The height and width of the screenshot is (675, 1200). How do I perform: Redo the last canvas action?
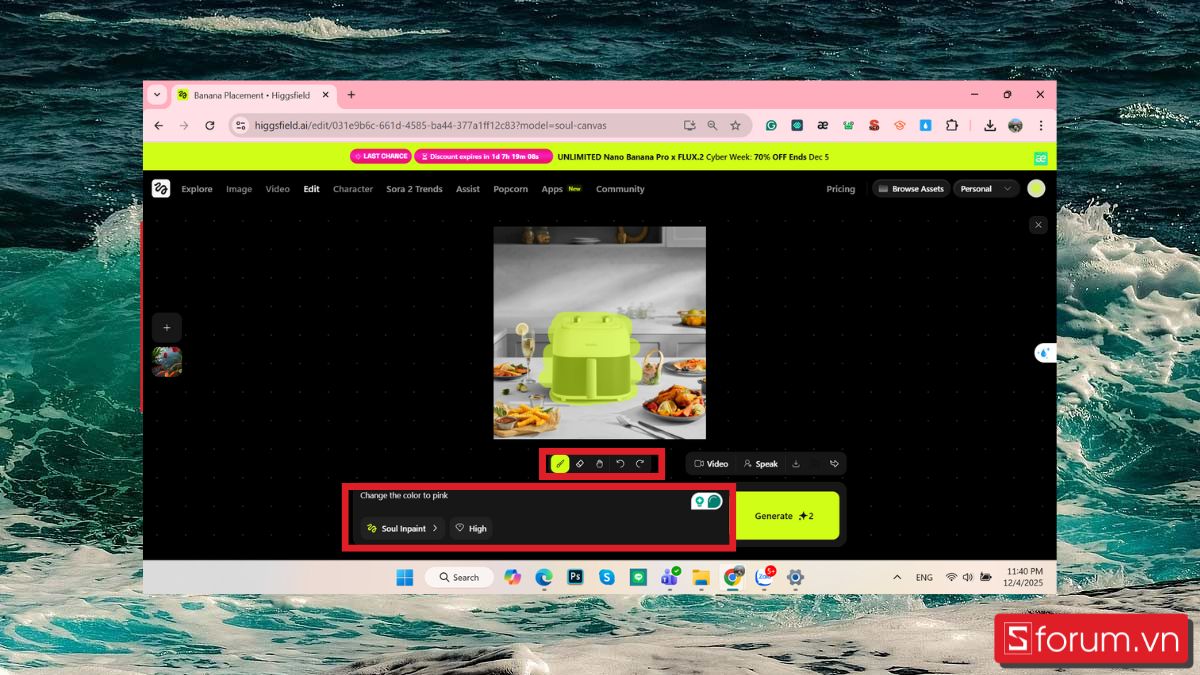640,464
